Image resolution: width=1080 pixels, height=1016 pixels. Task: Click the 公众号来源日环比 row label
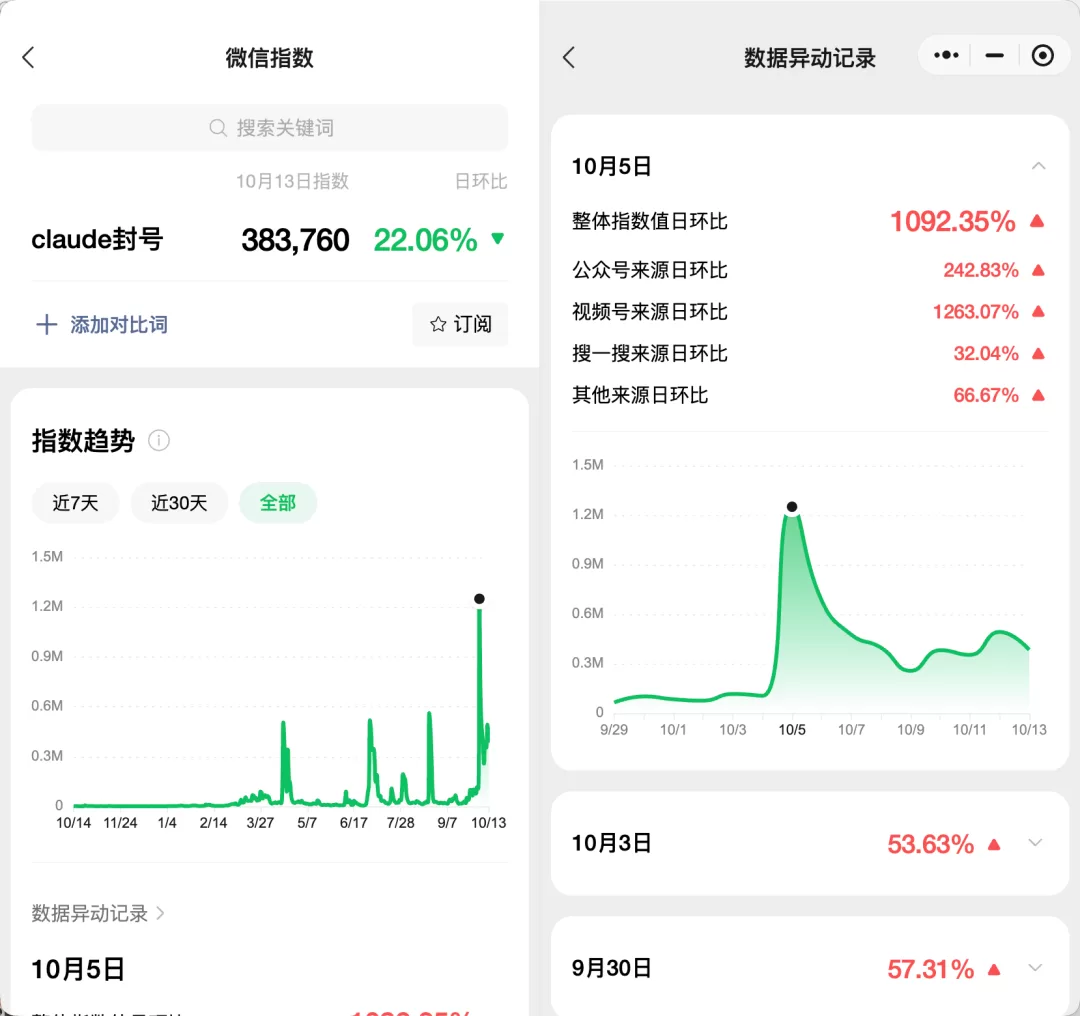coord(650,270)
